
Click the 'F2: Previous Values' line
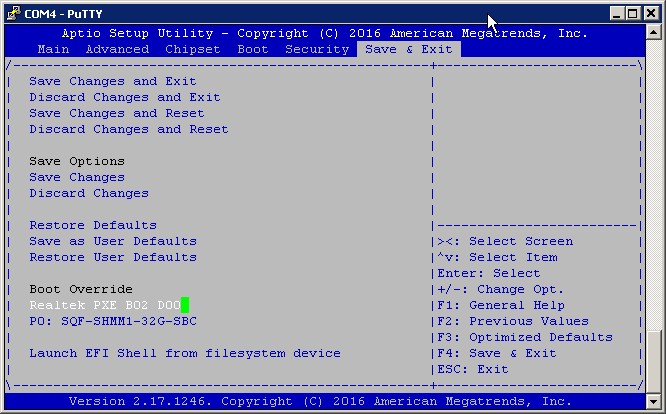coord(513,321)
